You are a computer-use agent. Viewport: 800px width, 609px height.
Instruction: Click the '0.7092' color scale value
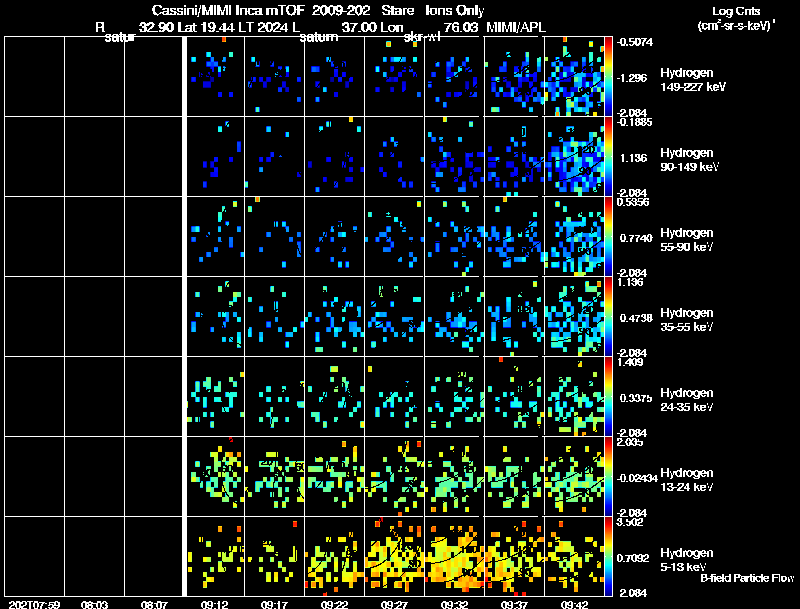tap(633, 558)
